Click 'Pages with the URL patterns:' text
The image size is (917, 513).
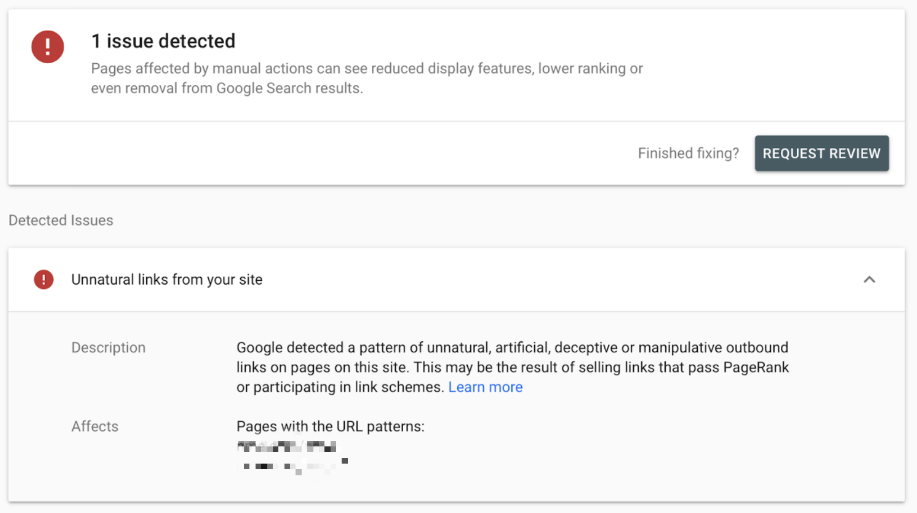tap(330, 426)
